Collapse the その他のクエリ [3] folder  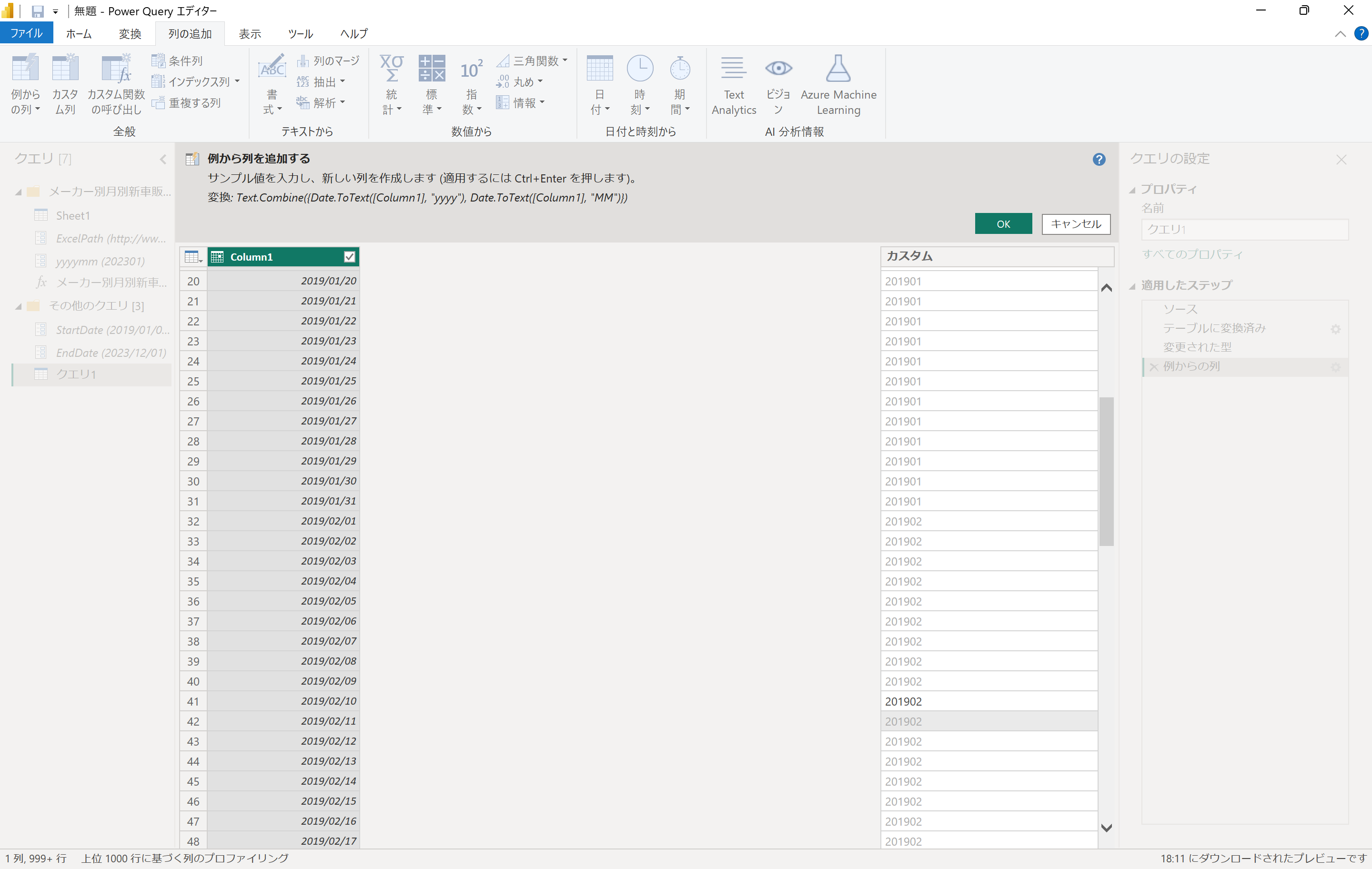(18, 306)
